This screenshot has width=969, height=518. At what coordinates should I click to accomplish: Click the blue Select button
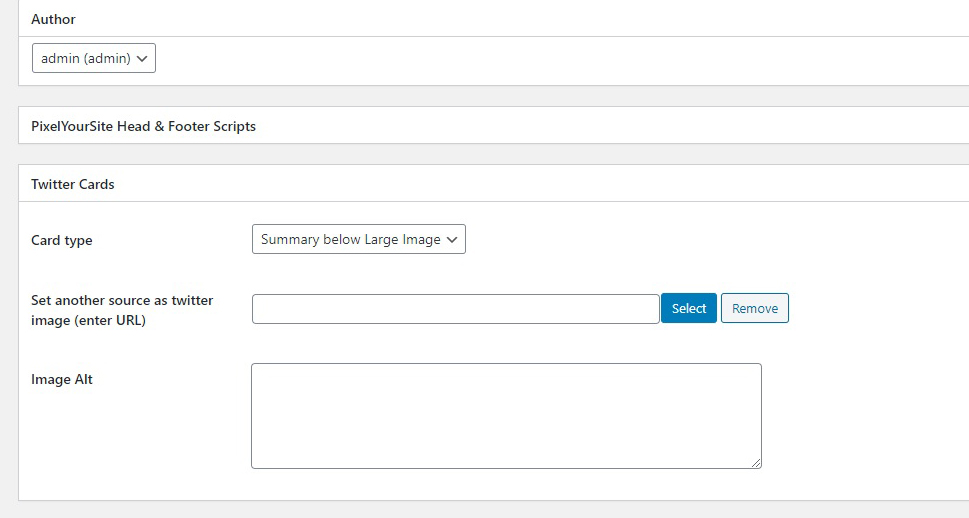pyautogui.click(x=688, y=308)
